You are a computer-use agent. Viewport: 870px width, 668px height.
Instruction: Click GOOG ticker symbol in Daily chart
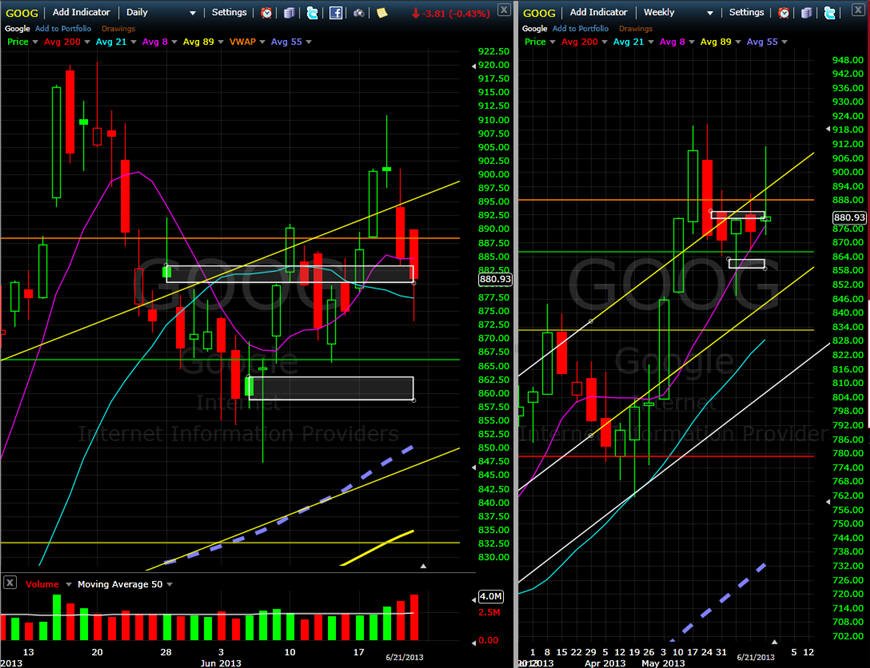click(x=22, y=13)
